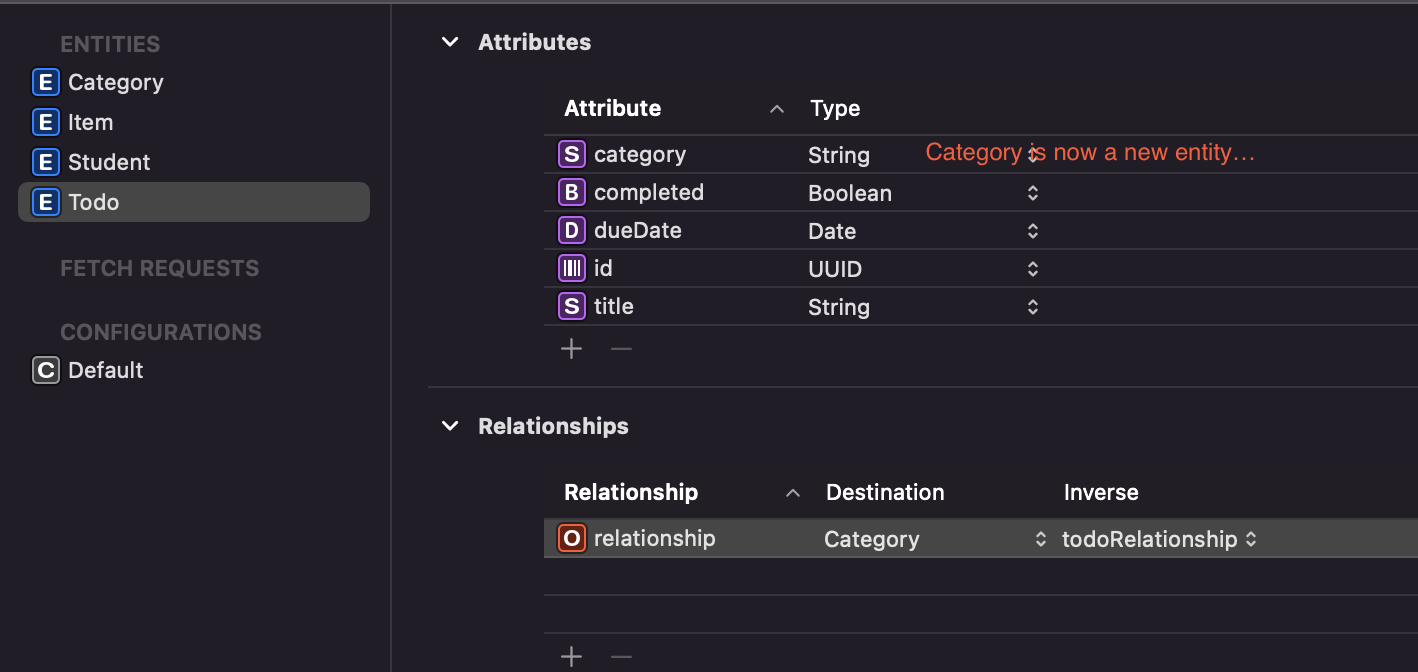Click the Student entity icon

45,162
